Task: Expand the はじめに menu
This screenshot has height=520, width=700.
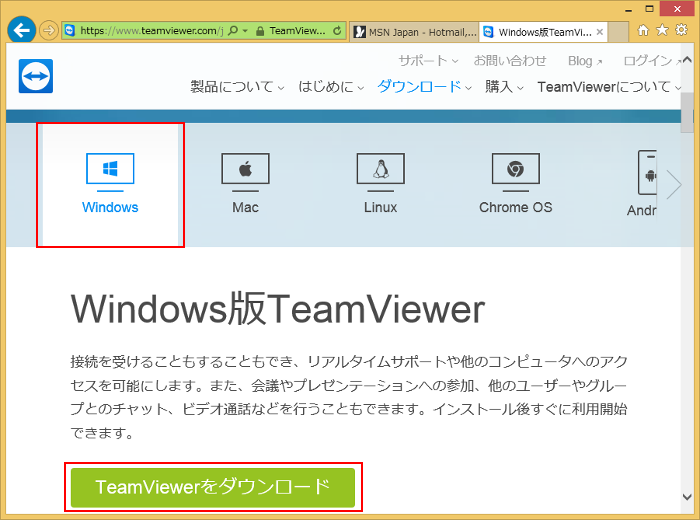Action: [331, 87]
